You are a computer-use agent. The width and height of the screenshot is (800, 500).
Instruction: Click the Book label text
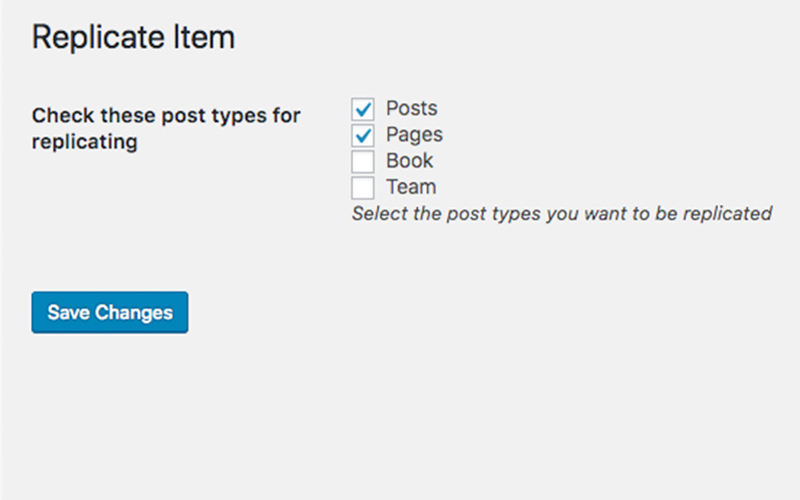[410, 161]
